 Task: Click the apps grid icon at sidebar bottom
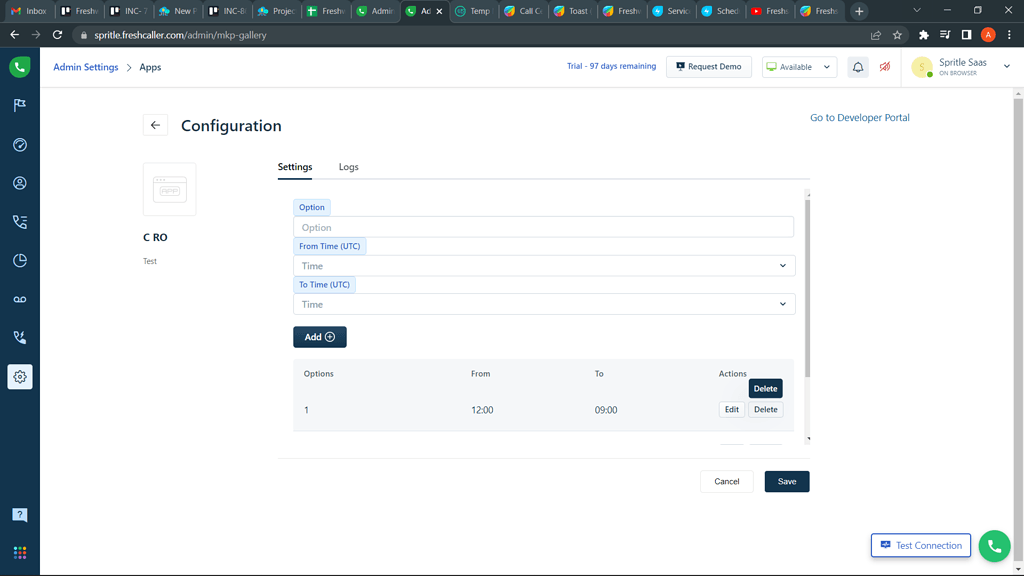click(x=20, y=552)
